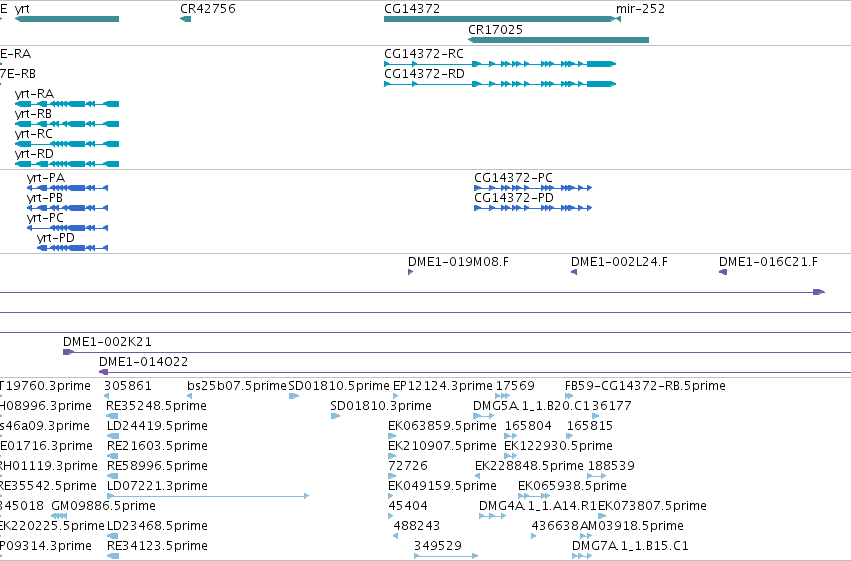Select EST EK073807.5prime
The image size is (851, 561).
coord(602,517)
